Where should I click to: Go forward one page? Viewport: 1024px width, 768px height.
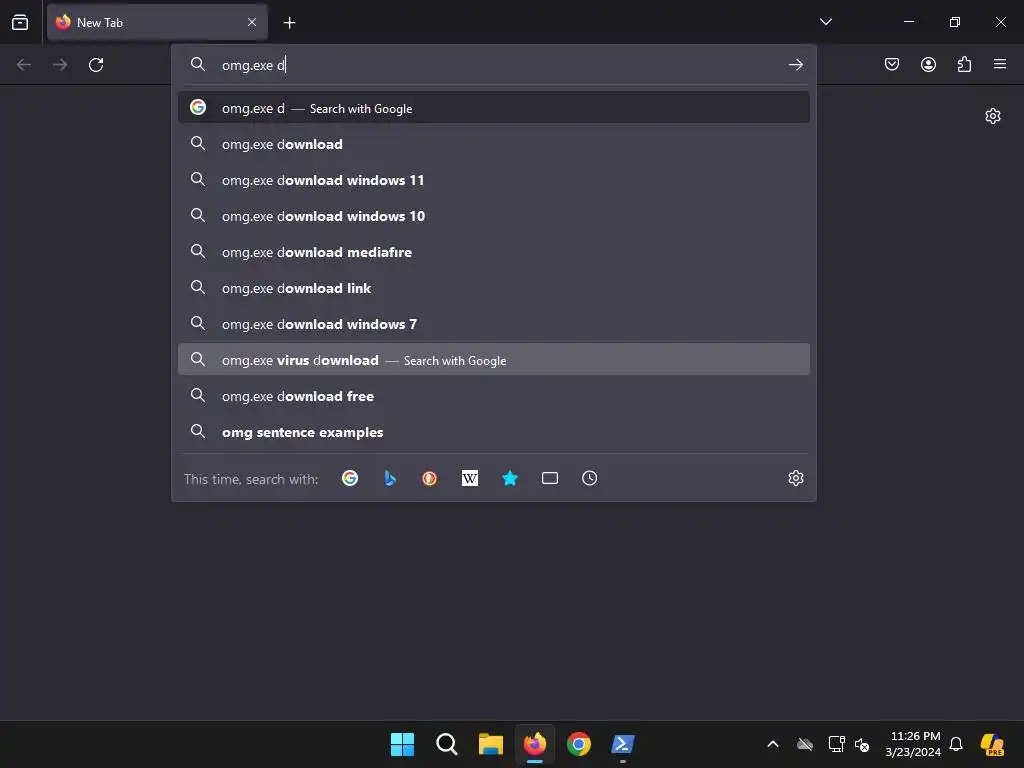point(60,65)
